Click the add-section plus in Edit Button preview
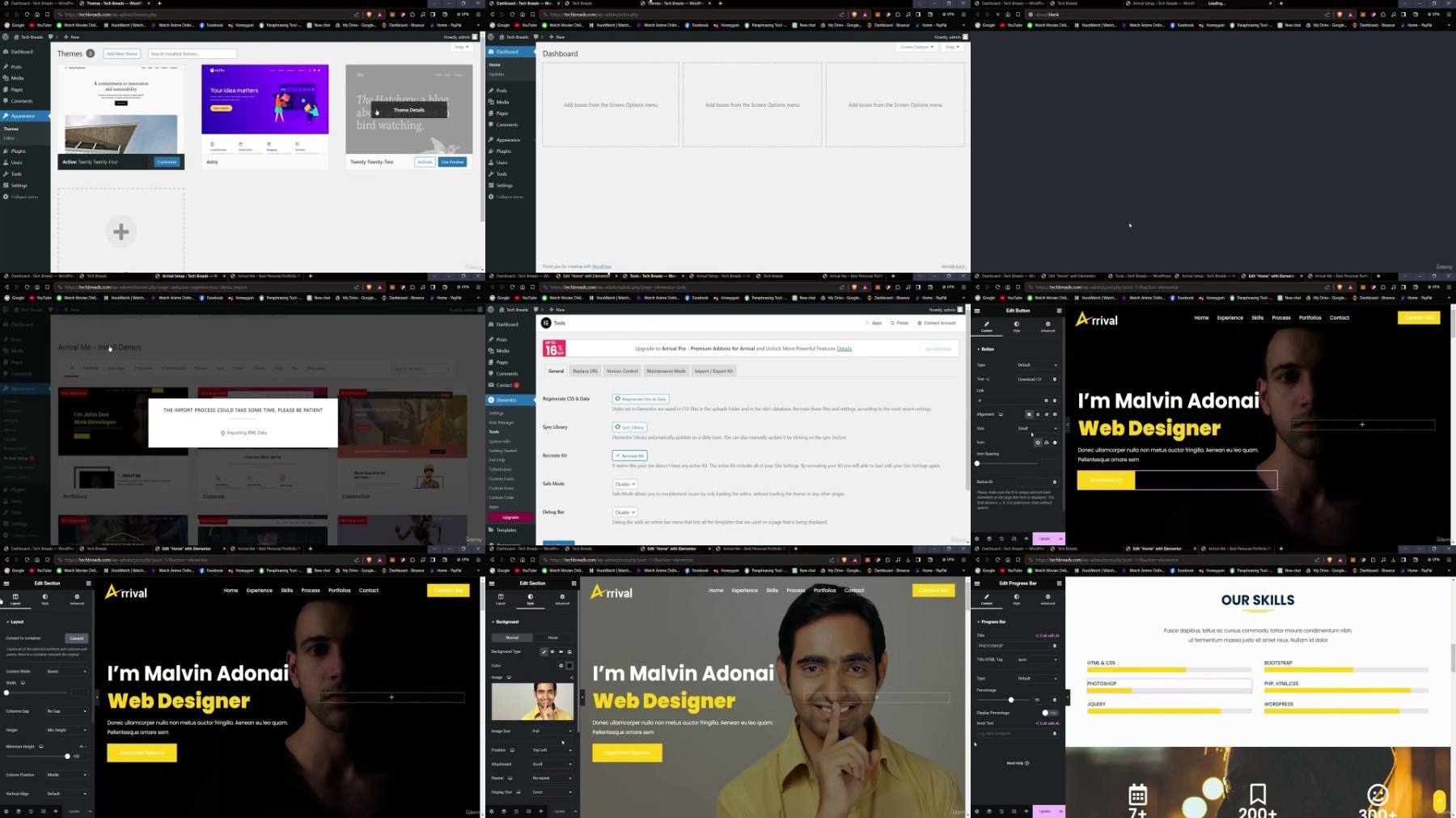 click(x=1362, y=425)
